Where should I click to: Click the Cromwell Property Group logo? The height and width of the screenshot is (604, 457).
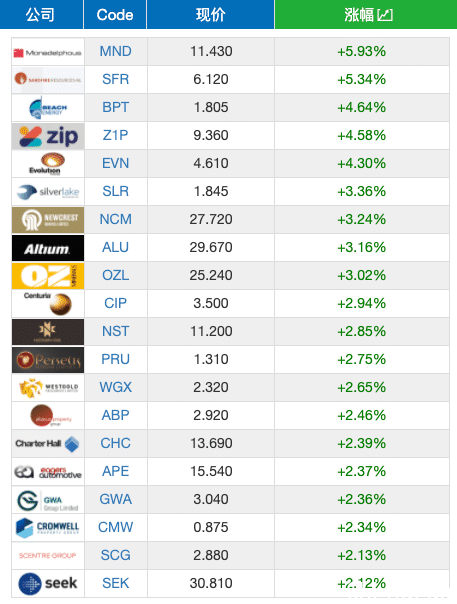click(x=48, y=528)
